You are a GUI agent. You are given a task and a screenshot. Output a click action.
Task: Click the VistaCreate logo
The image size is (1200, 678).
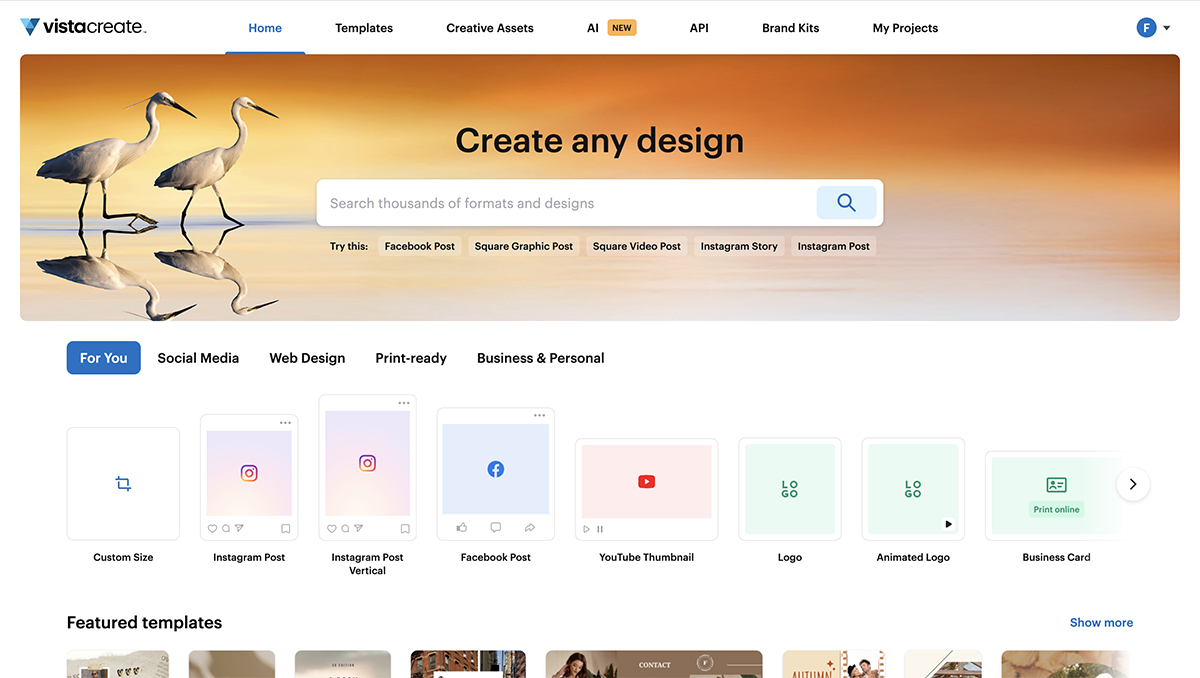(x=83, y=27)
